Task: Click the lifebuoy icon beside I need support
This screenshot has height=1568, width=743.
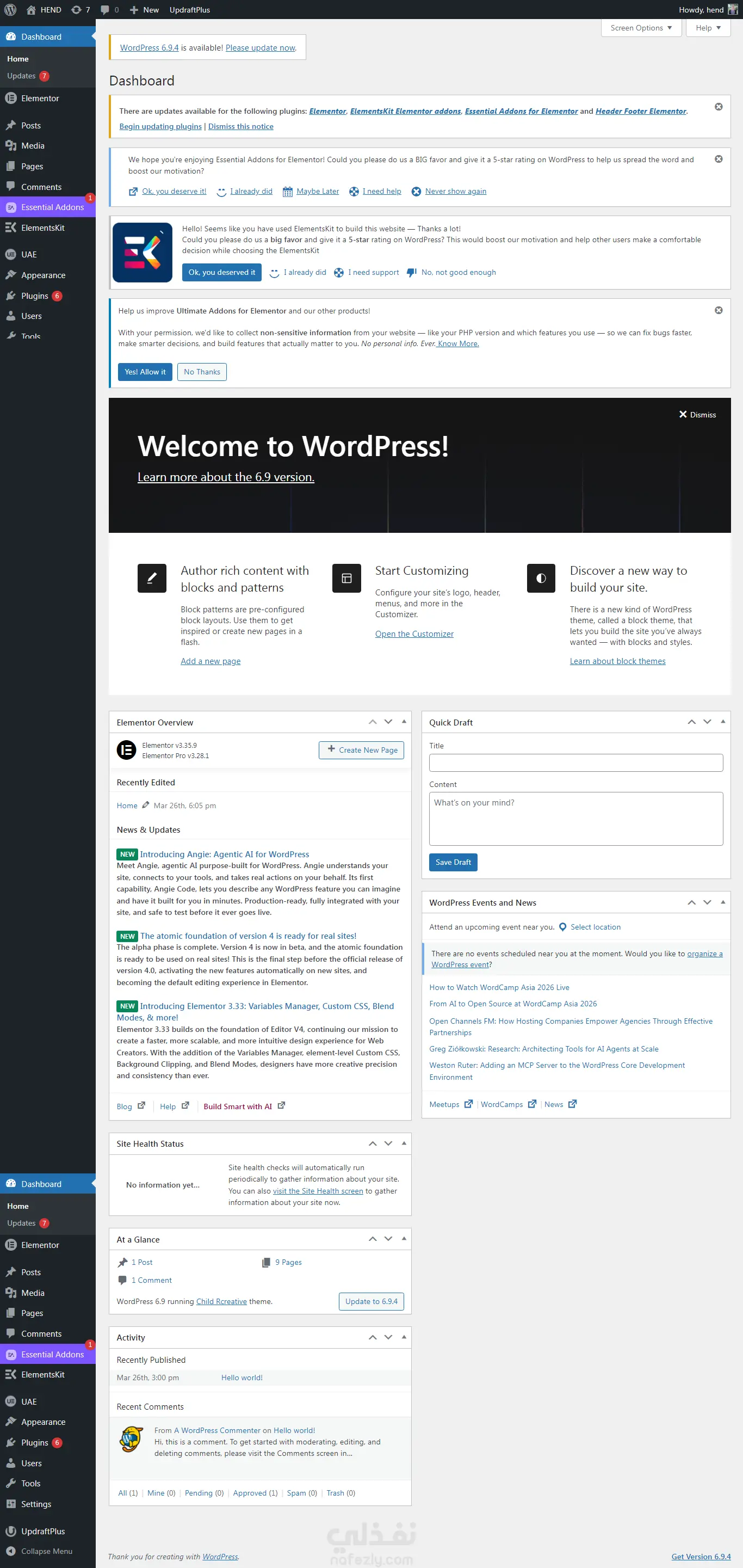Action: pyautogui.click(x=339, y=273)
